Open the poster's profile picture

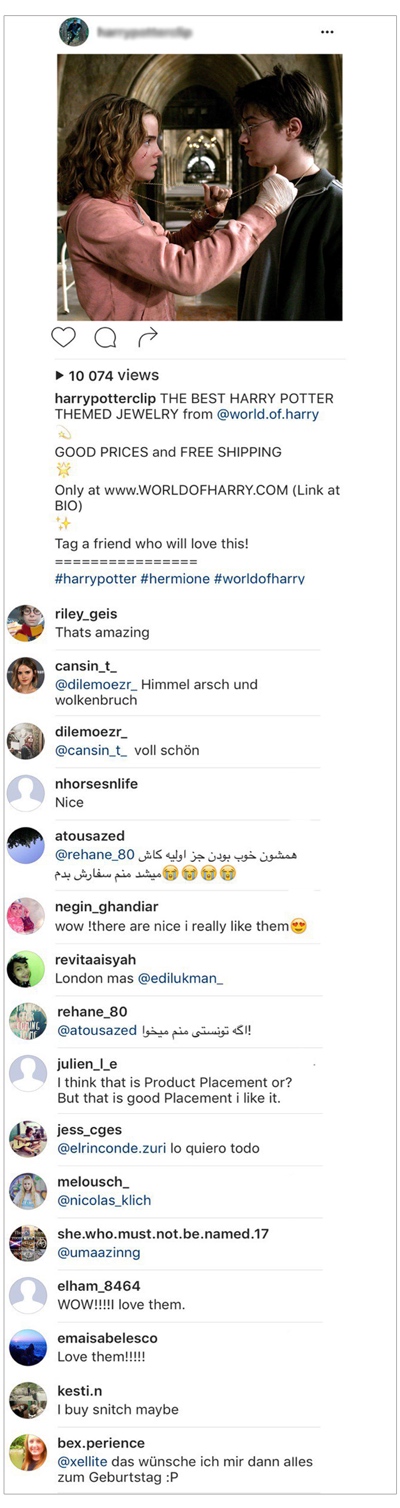click(75, 32)
